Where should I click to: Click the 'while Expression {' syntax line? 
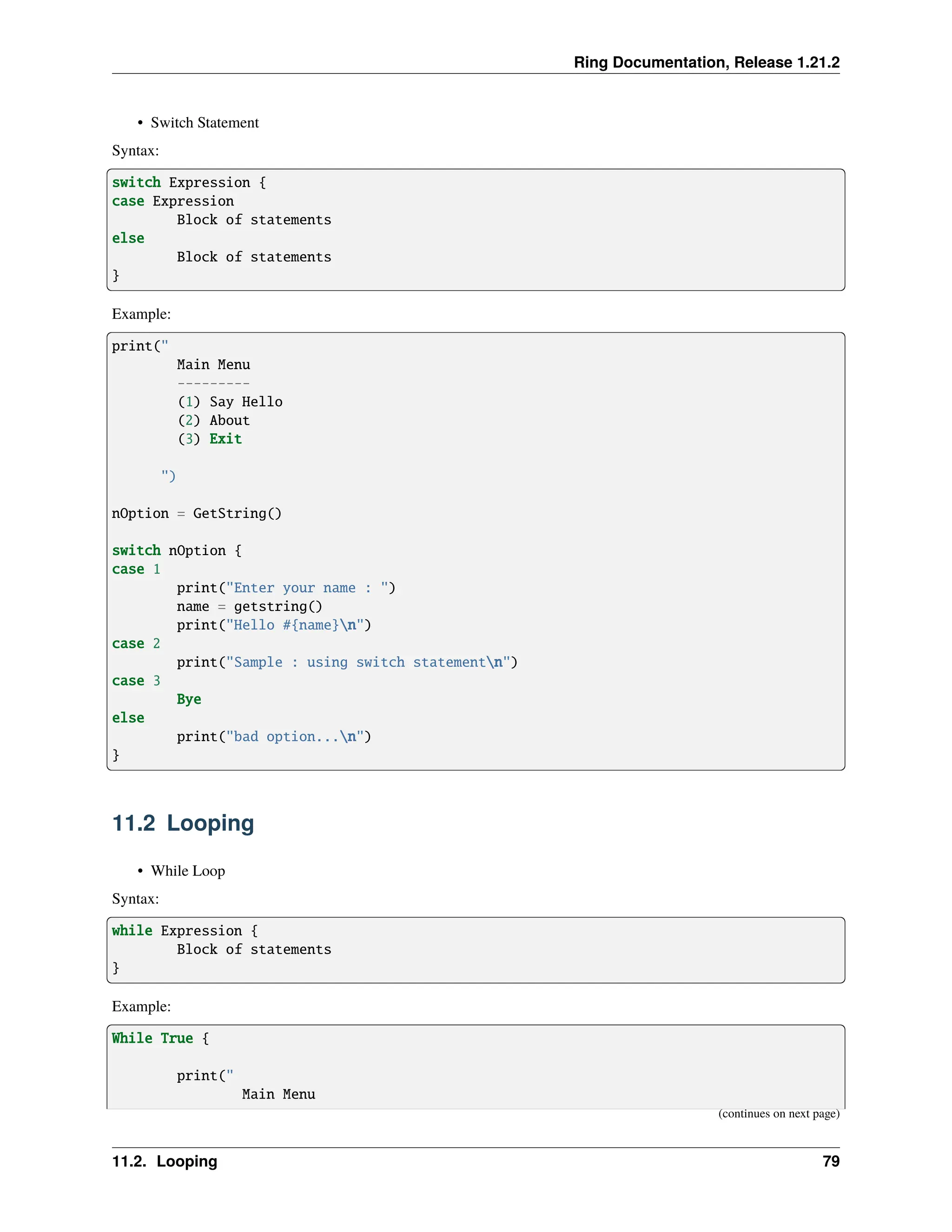[185, 931]
